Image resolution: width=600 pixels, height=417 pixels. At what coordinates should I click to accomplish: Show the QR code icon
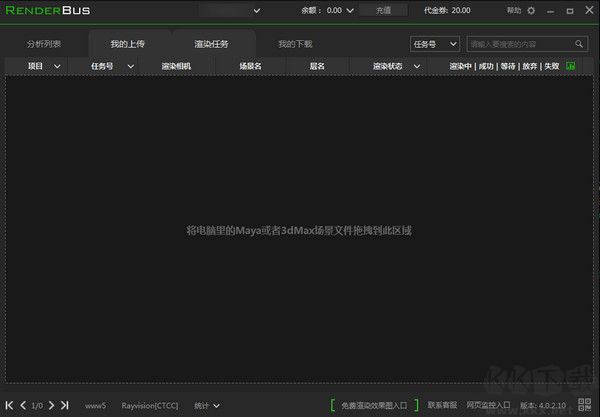coord(584,404)
